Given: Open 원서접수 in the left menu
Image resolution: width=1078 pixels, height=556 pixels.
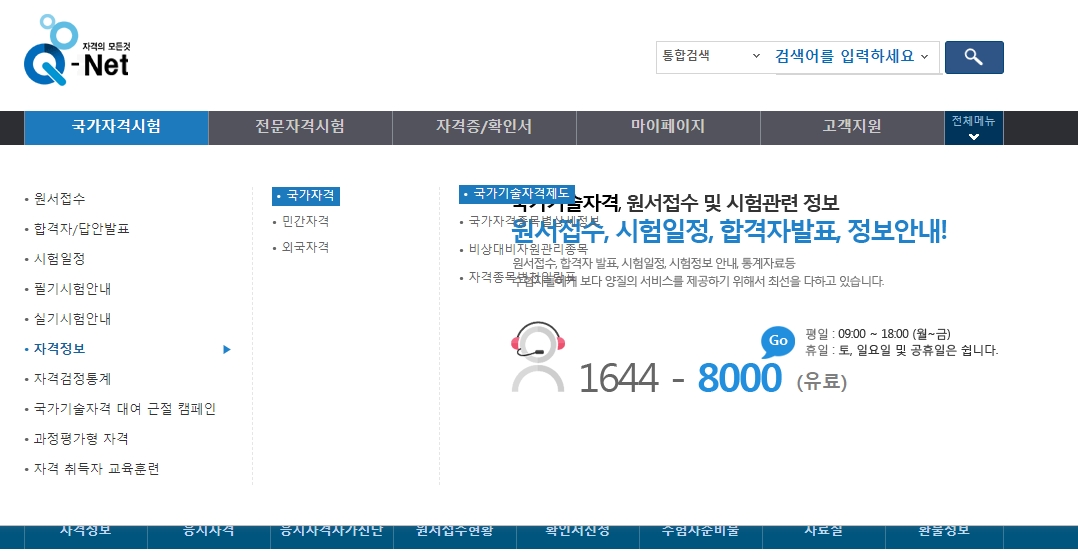Looking at the screenshot, I should click(x=60, y=199).
